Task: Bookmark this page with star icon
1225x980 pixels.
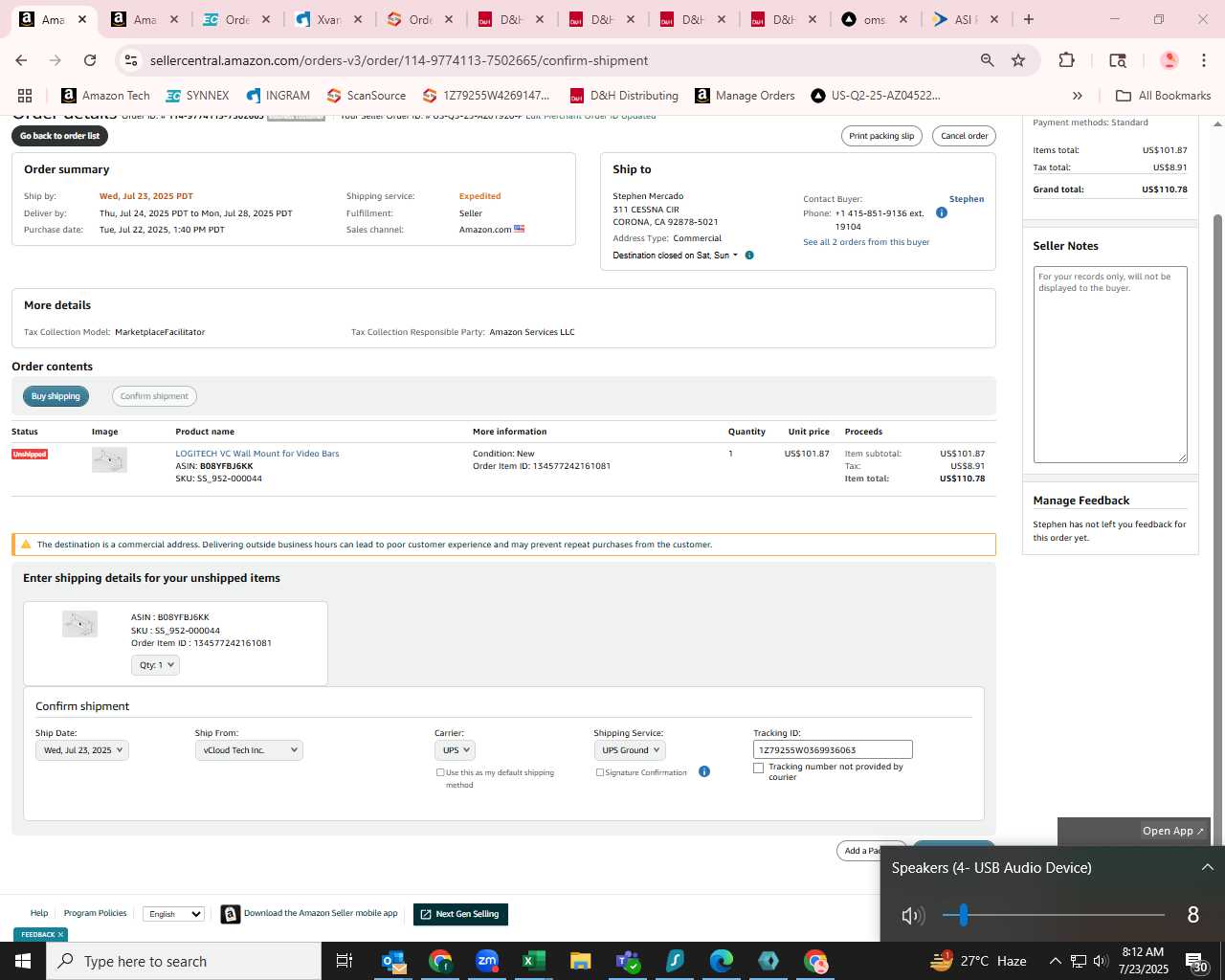Action: point(1018,60)
